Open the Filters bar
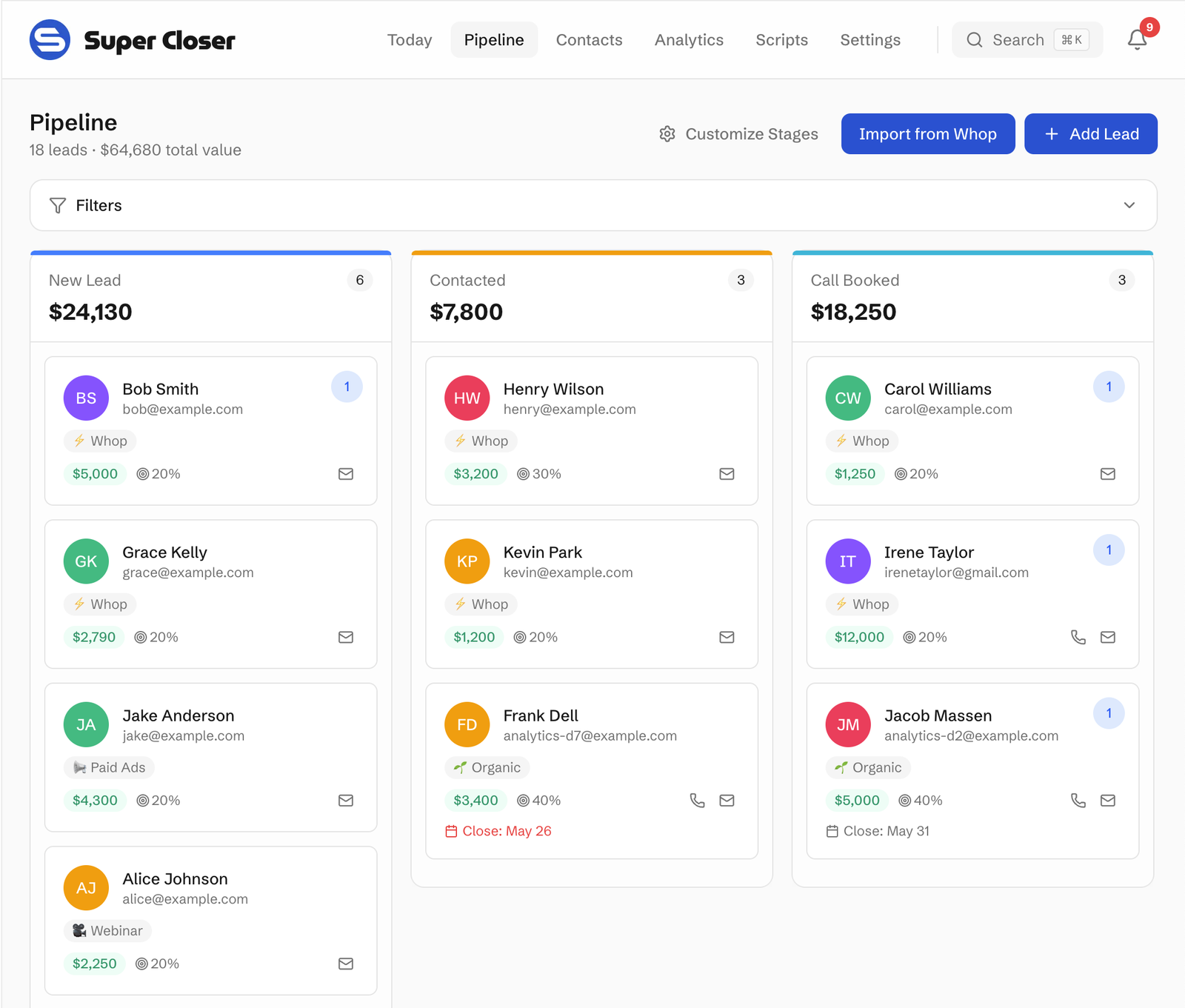1185x1008 pixels. point(593,205)
